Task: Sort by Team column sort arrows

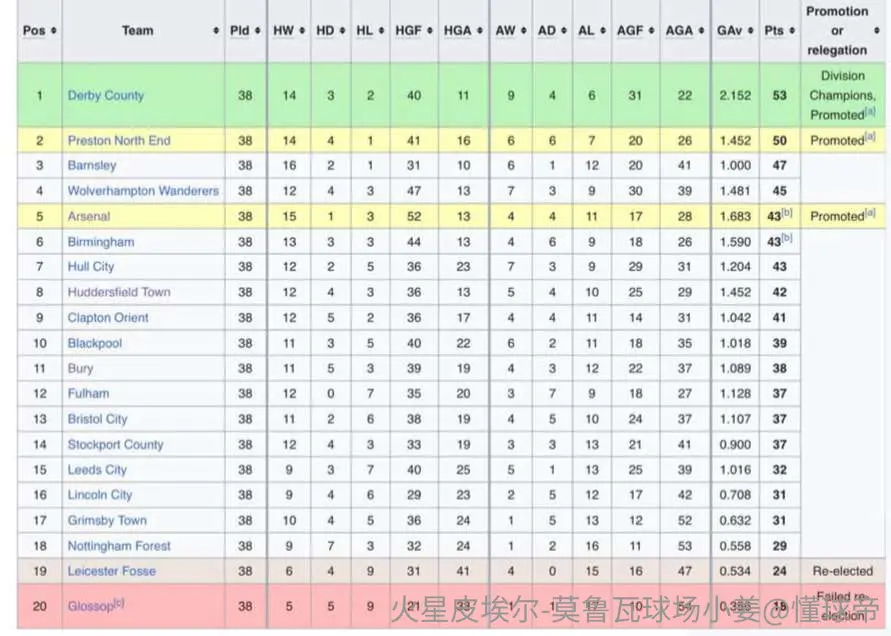Action: coord(216,31)
